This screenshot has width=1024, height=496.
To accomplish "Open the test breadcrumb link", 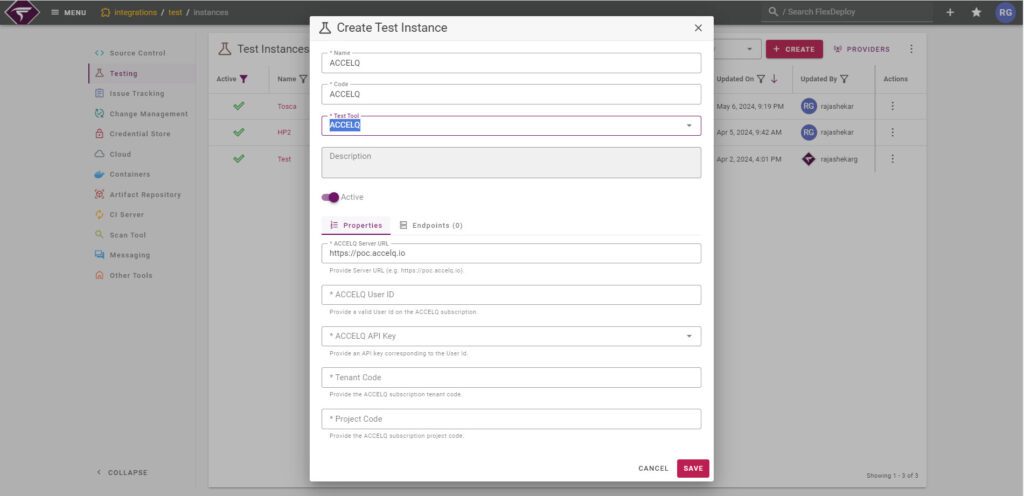I will [x=175, y=12].
